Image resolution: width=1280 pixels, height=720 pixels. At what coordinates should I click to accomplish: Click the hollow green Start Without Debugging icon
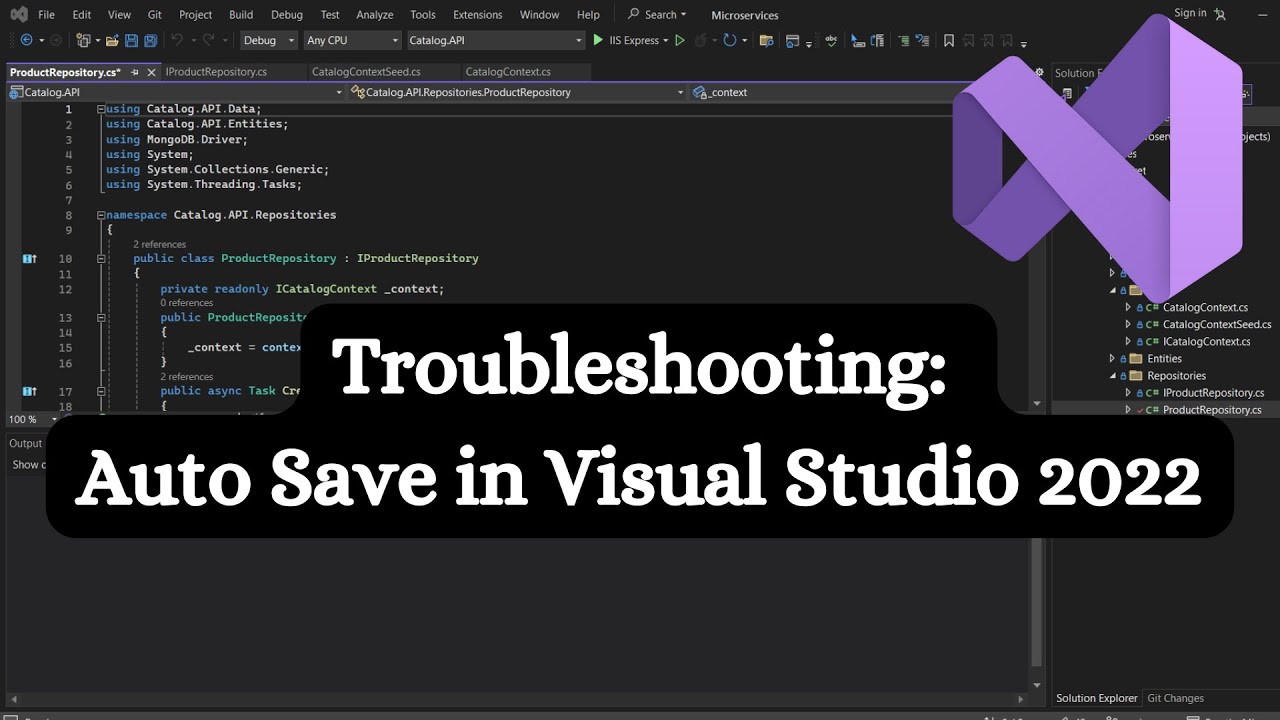click(680, 40)
